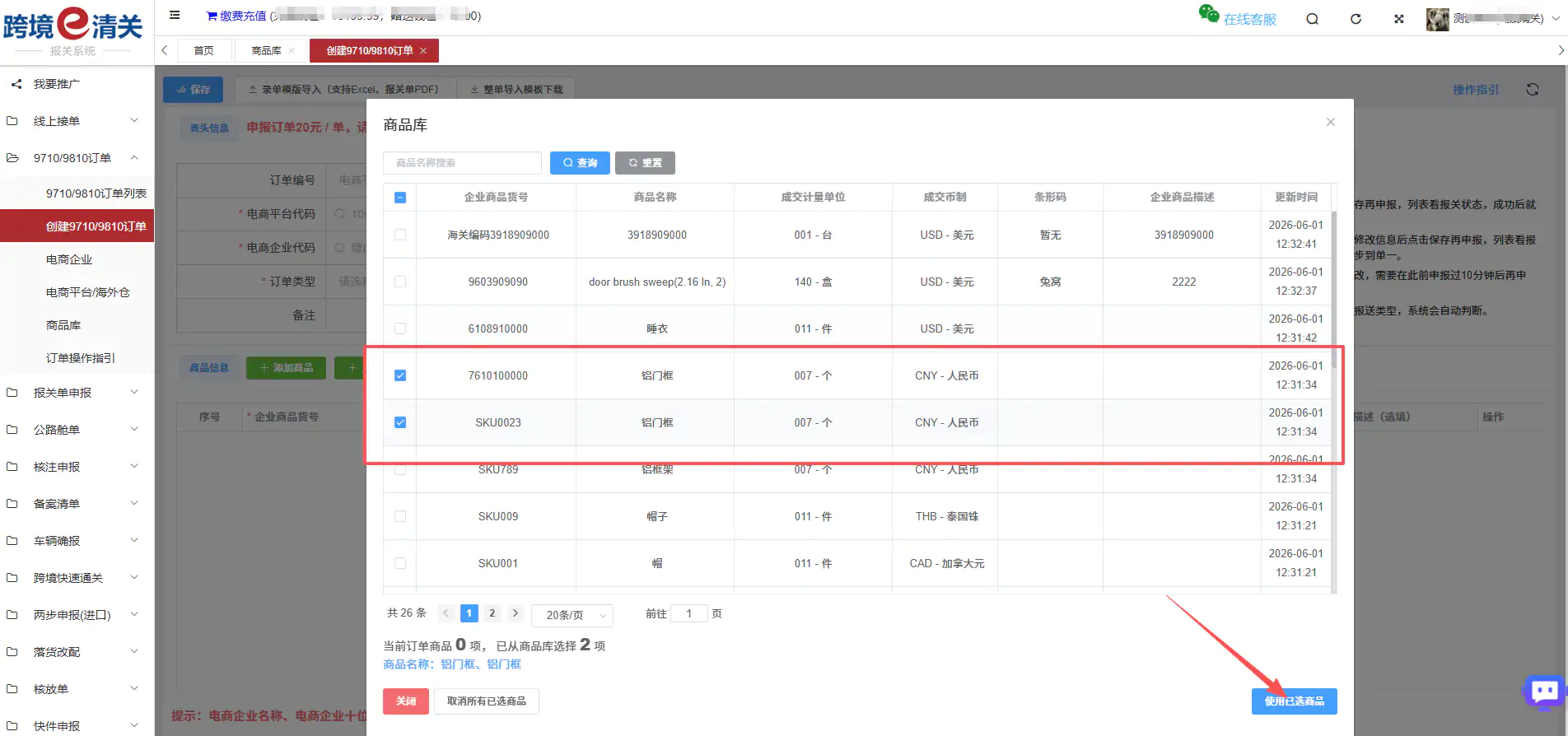1568x736 pixels.
Task: Open 电商企业 in sidebar
Action: [69, 259]
